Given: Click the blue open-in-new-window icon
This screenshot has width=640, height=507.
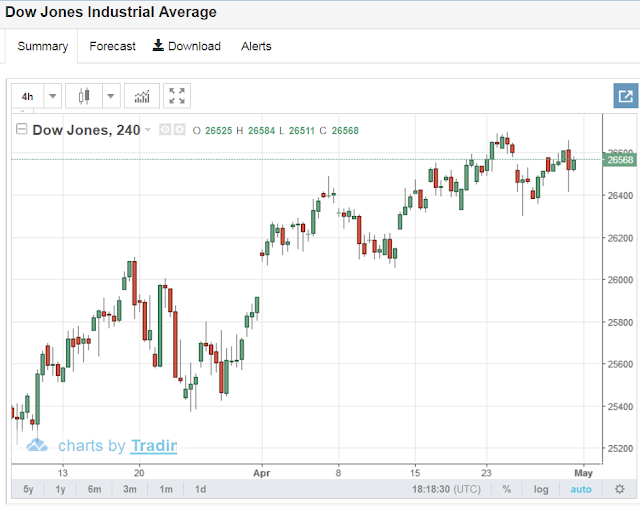Looking at the screenshot, I should pyautogui.click(x=626, y=96).
